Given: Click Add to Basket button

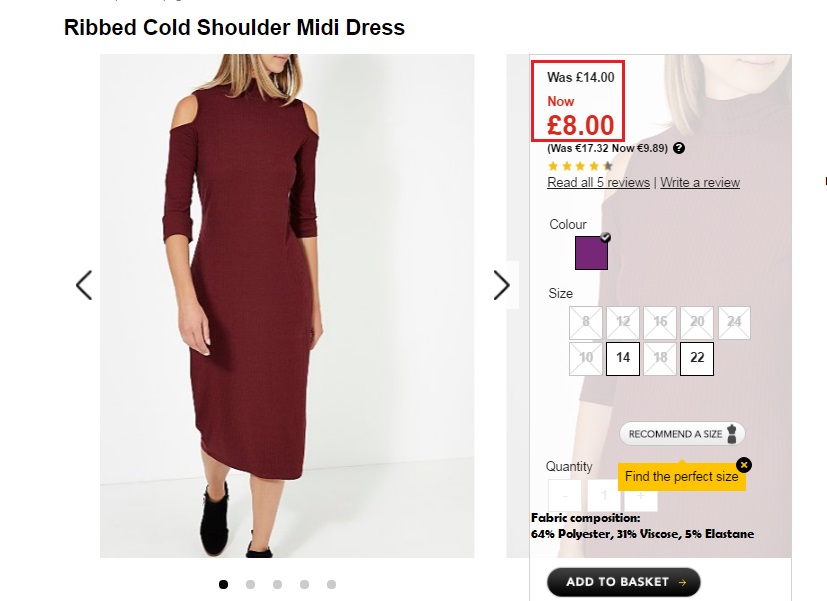Looking at the screenshot, I should coord(623,582).
